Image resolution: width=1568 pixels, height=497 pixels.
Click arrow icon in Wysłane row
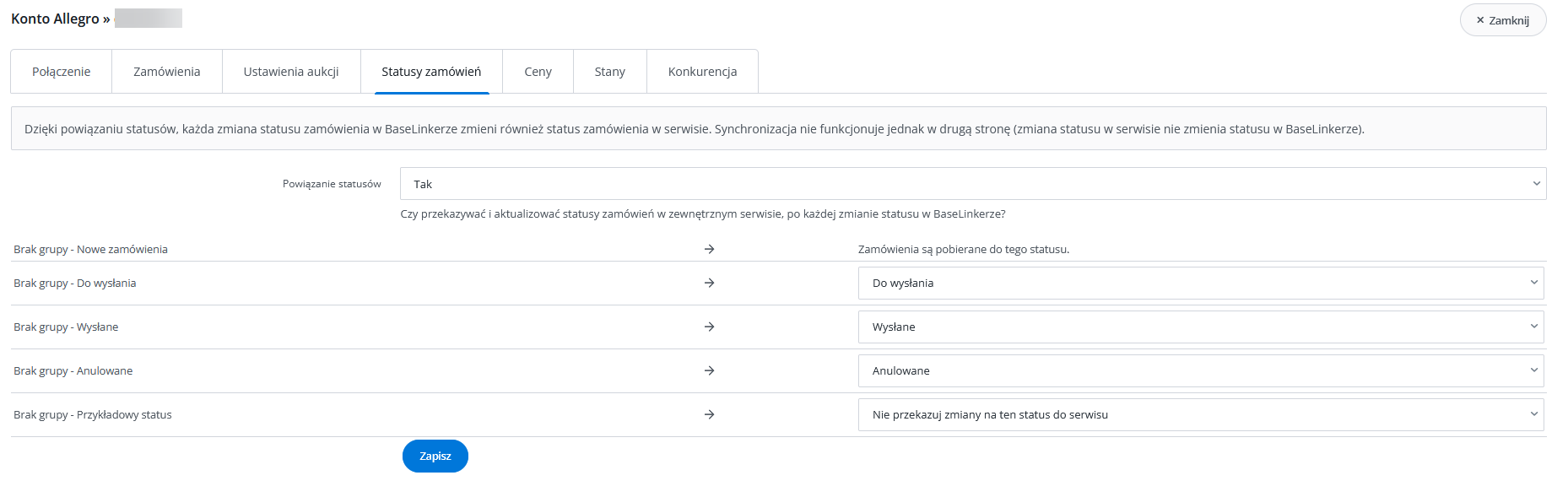[709, 327]
